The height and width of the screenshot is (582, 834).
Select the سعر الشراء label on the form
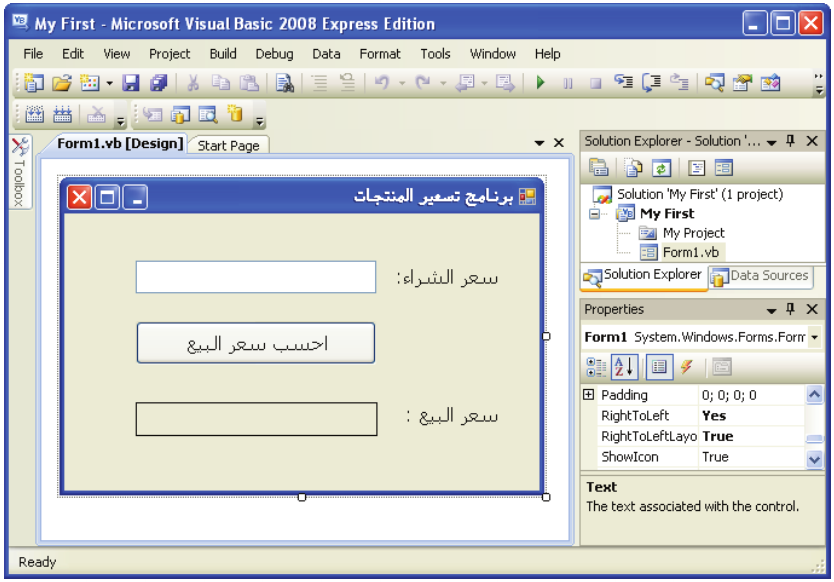pos(447,278)
